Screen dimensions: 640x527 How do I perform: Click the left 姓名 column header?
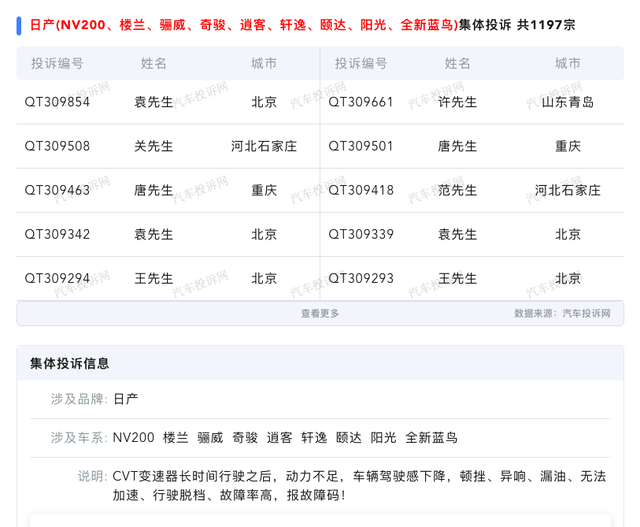point(154,63)
